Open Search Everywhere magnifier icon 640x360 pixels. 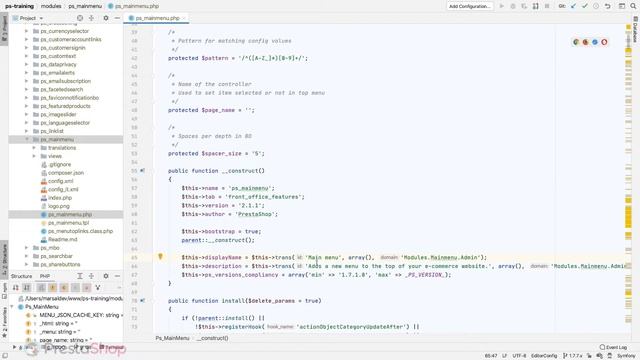(x=633, y=6)
